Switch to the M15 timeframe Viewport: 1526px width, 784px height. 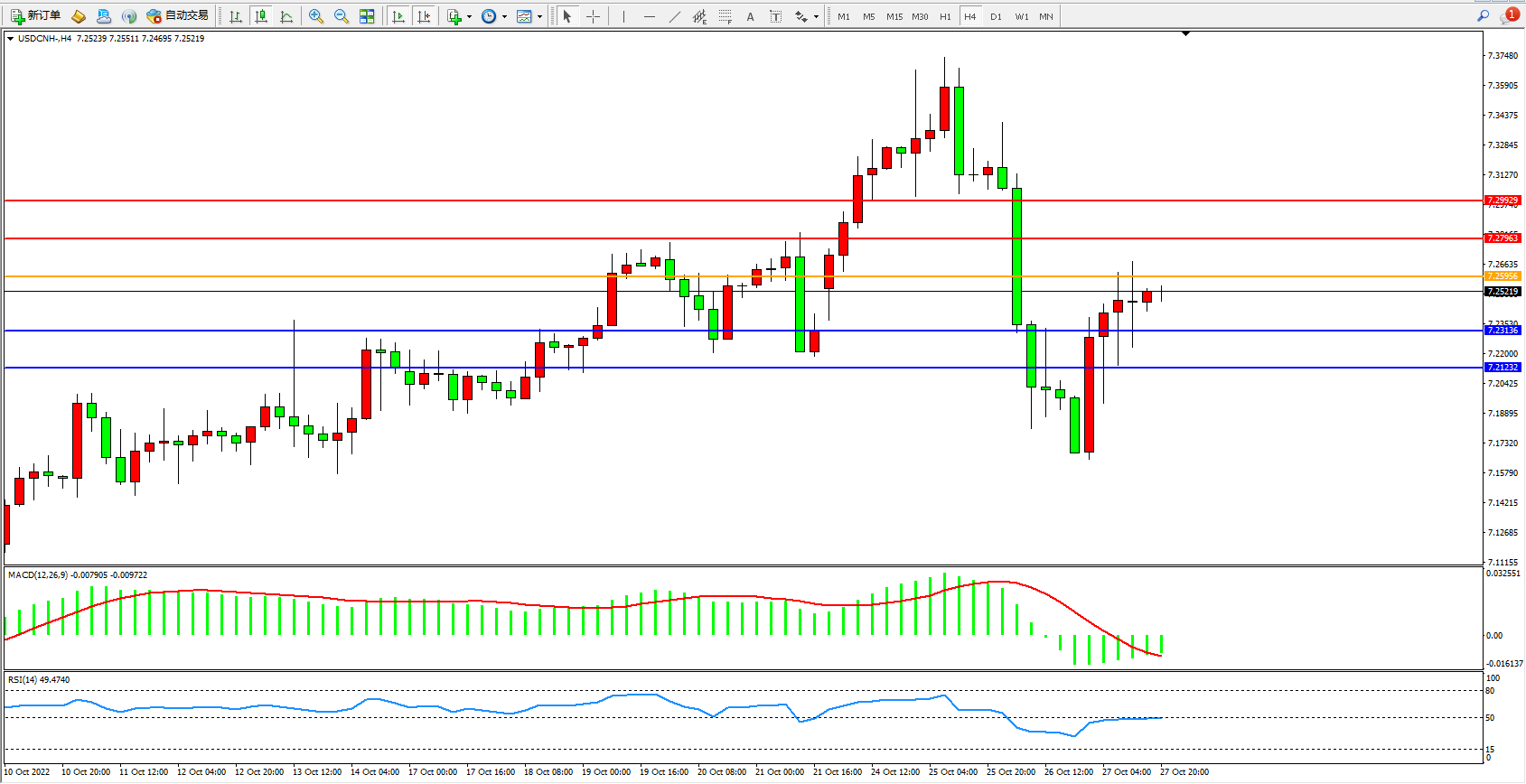click(x=894, y=16)
